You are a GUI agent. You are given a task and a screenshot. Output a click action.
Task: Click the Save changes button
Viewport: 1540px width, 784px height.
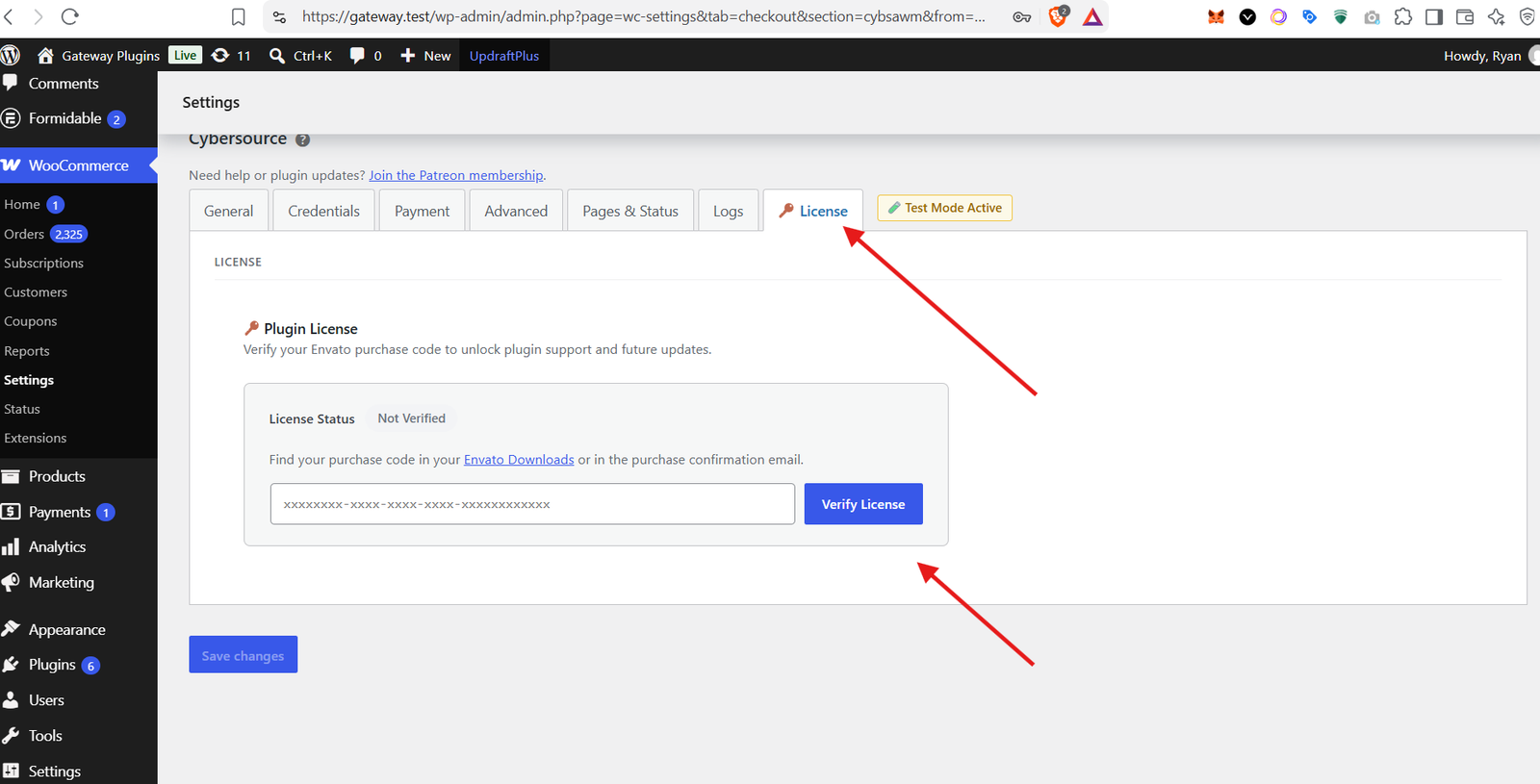pos(243,654)
